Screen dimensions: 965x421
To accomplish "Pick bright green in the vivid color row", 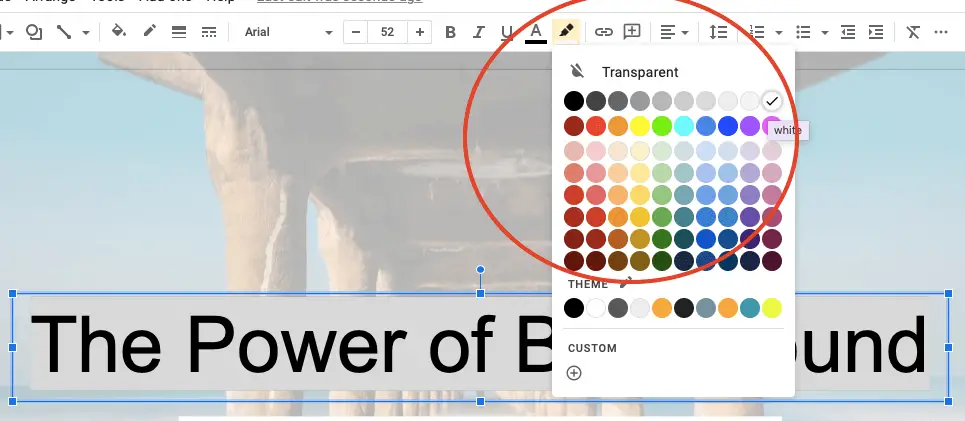I will tap(662, 126).
